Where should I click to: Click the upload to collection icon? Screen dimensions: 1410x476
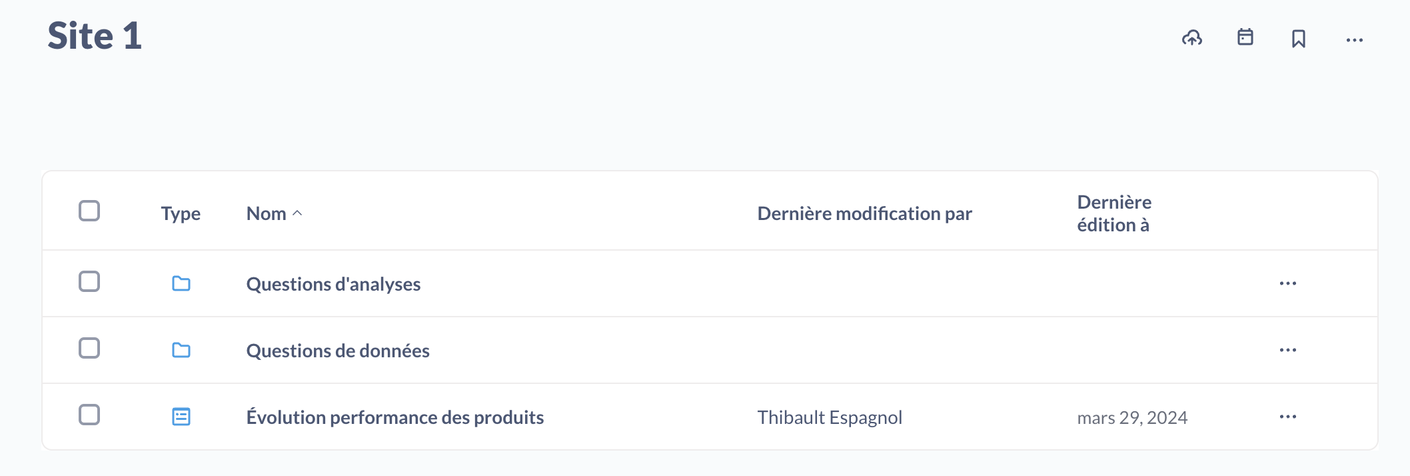point(1191,39)
